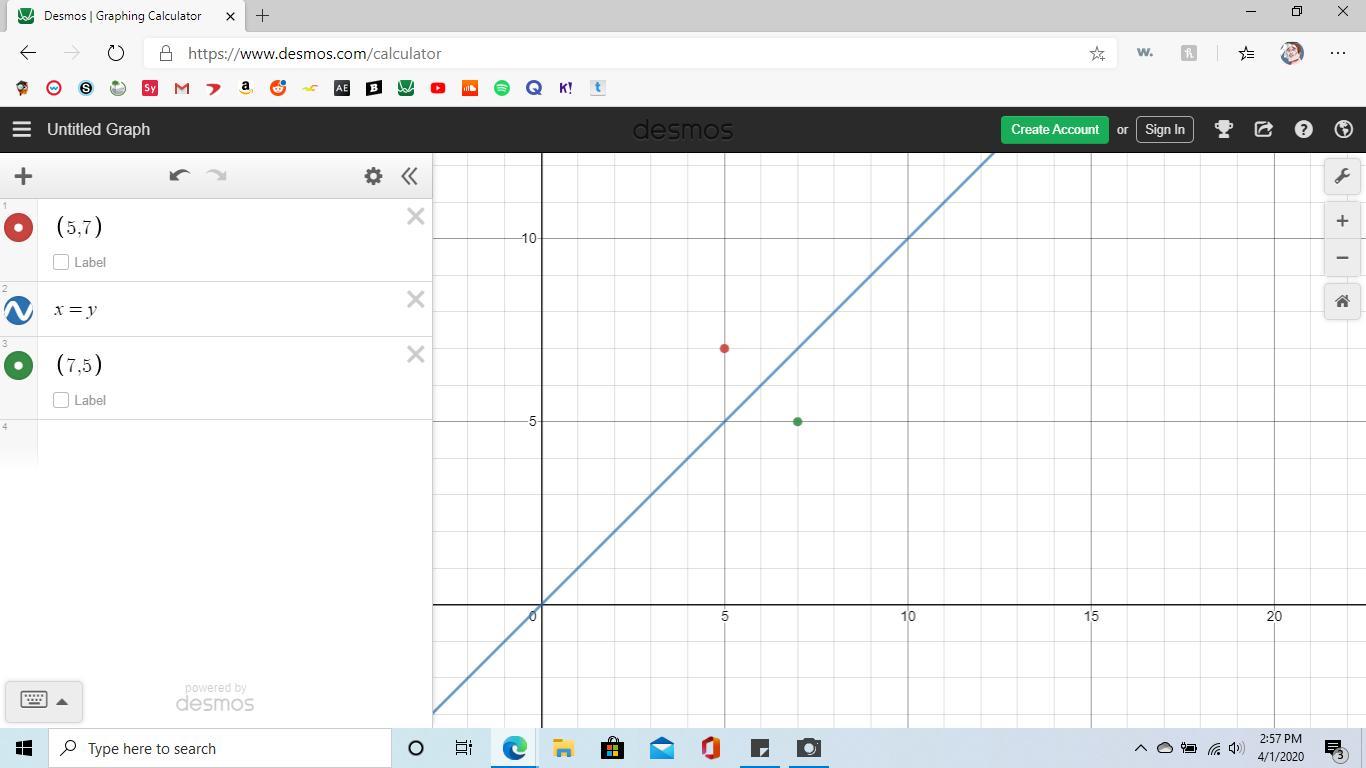
Task: Click the browser address bar URL
Action: click(x=315, y=53)
